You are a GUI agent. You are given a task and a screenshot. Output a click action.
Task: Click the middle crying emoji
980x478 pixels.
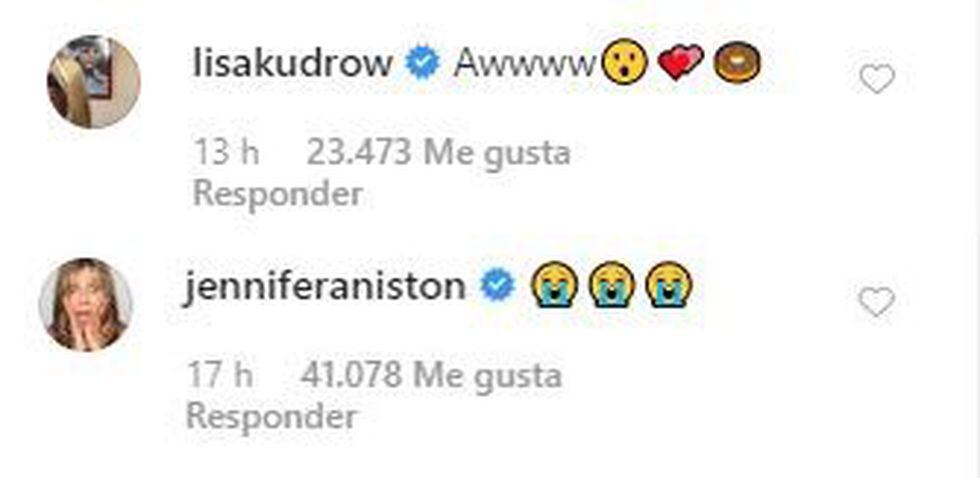pyautogui.click(x=612, y=285)
